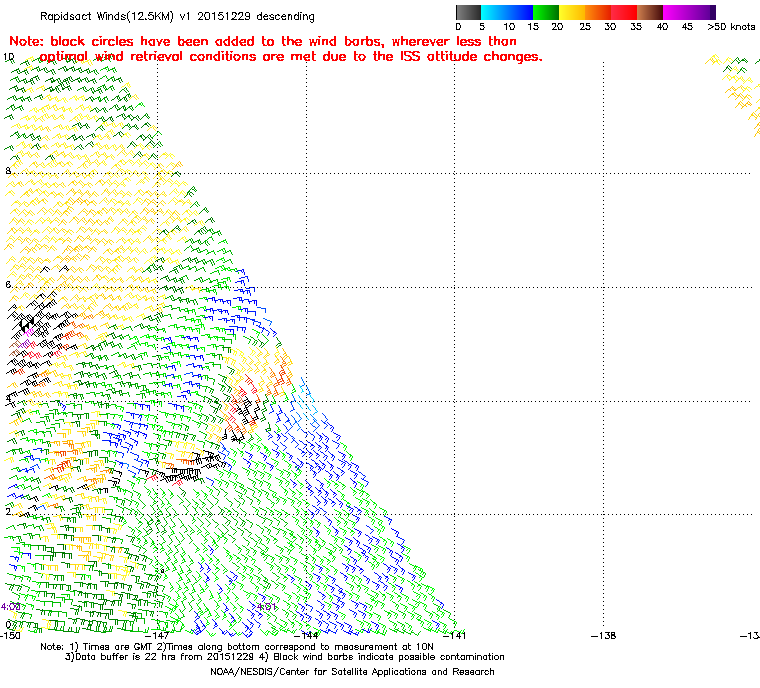
Task: Click the "15" legend label
Action: (x=533, y=27)
